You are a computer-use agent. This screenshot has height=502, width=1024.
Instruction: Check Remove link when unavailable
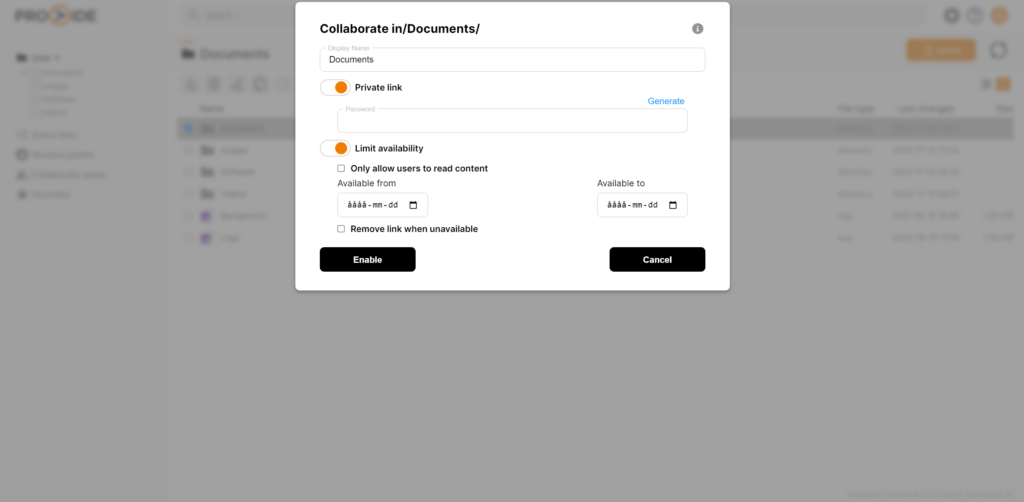[341, 229]
